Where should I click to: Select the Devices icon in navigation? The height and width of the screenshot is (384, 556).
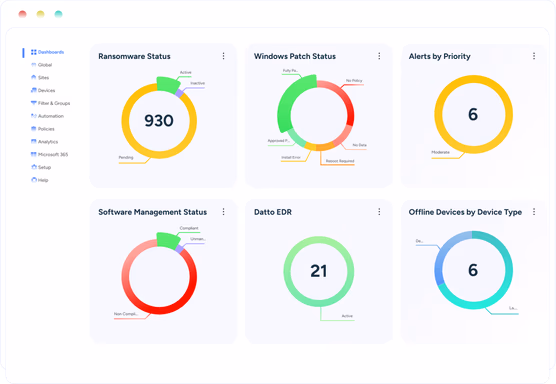(x=34, y=90)
